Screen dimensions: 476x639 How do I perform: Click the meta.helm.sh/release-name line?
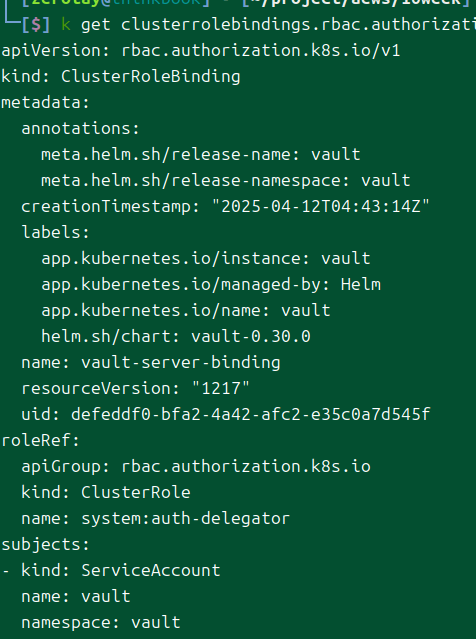click(x=201, y=155)
